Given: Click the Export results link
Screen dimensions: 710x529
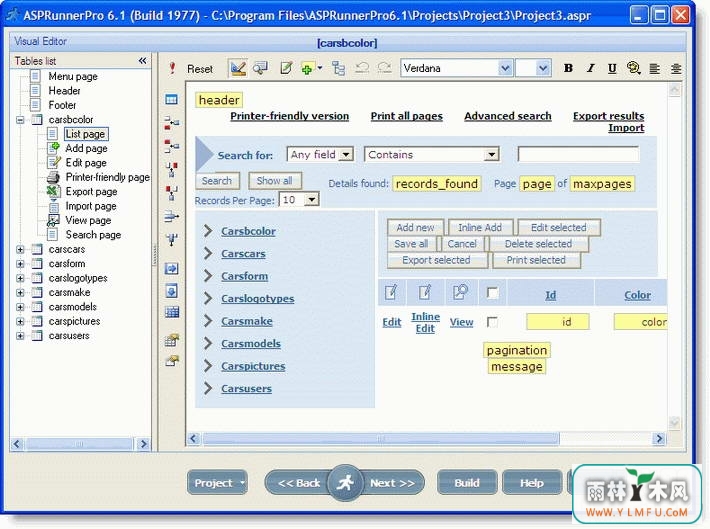Looking at the screenshot, I should (x=608, y=116).
